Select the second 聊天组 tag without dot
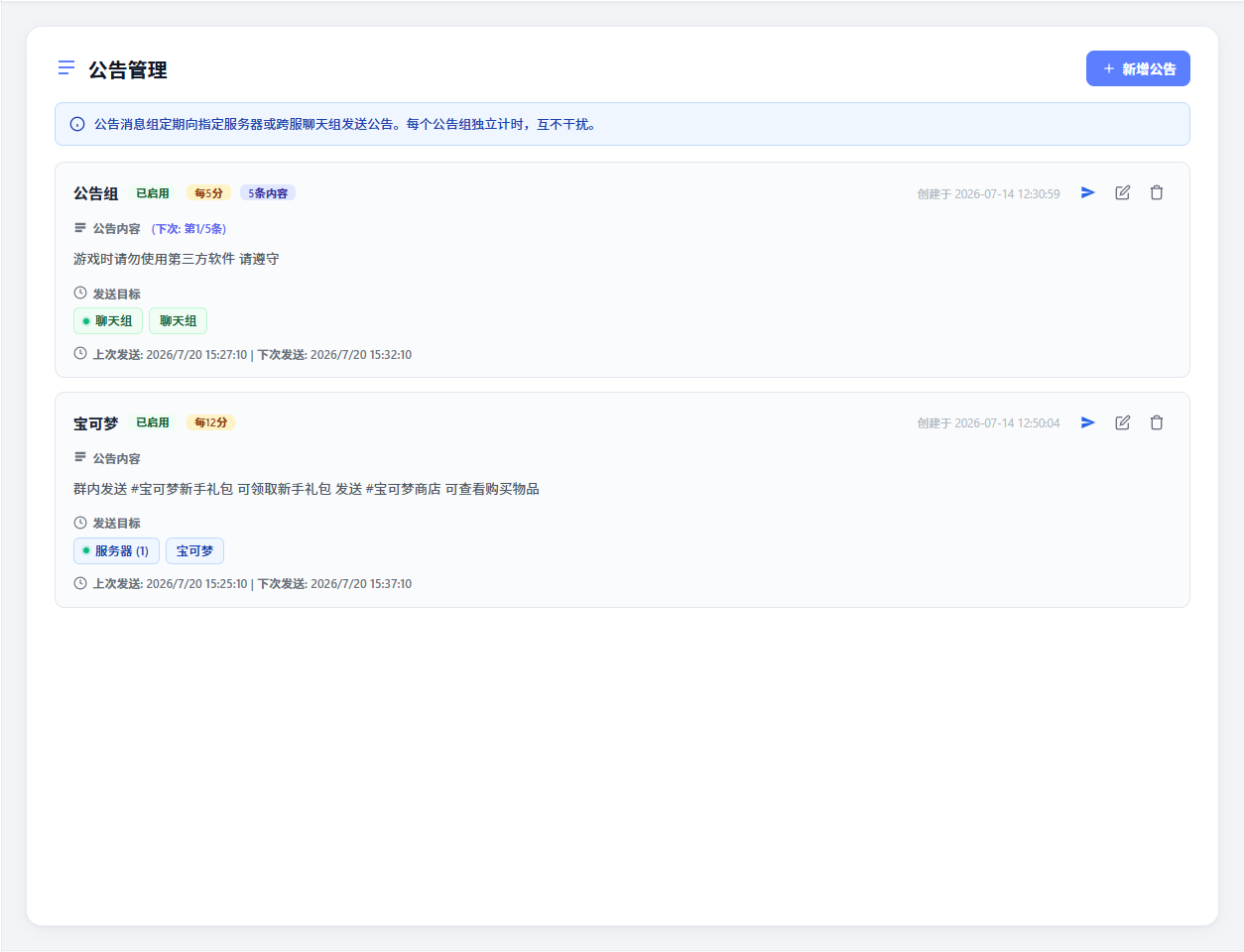Viewport: 1244px width, 952px height. tap(179, 321)
